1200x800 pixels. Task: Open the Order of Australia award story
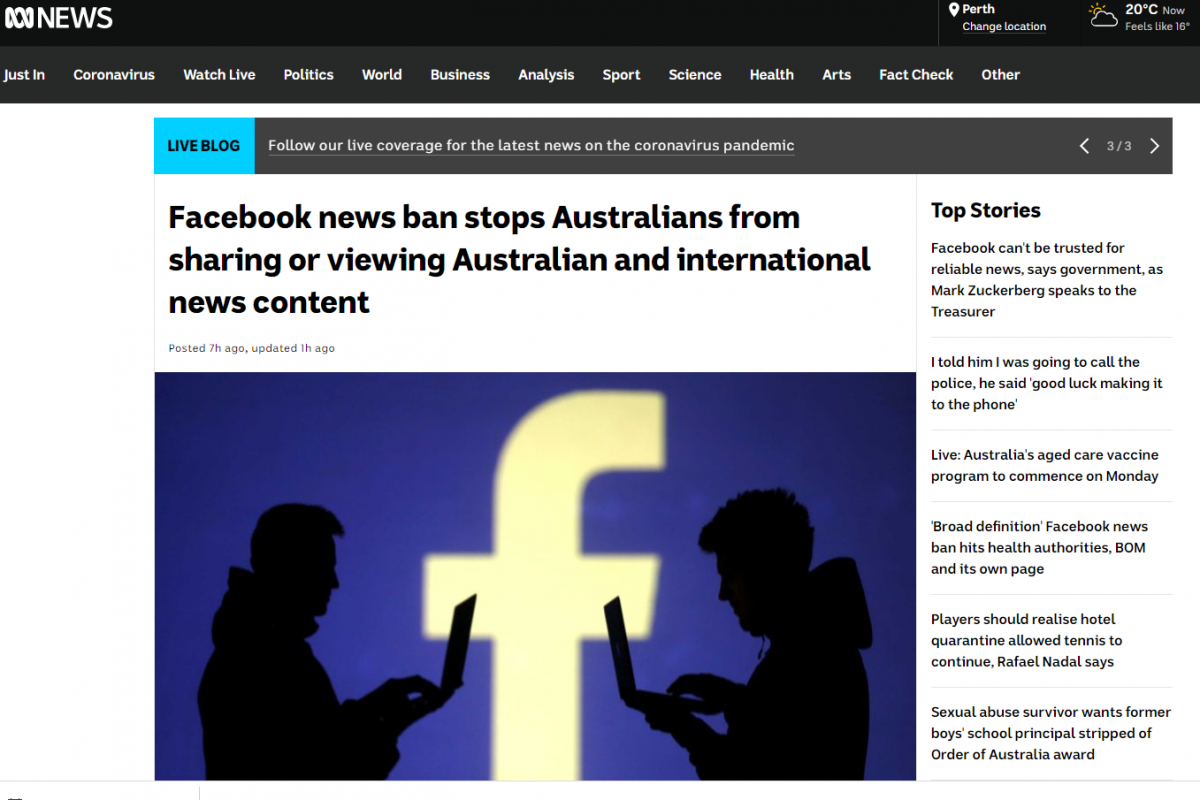[x=1051, y=733]
